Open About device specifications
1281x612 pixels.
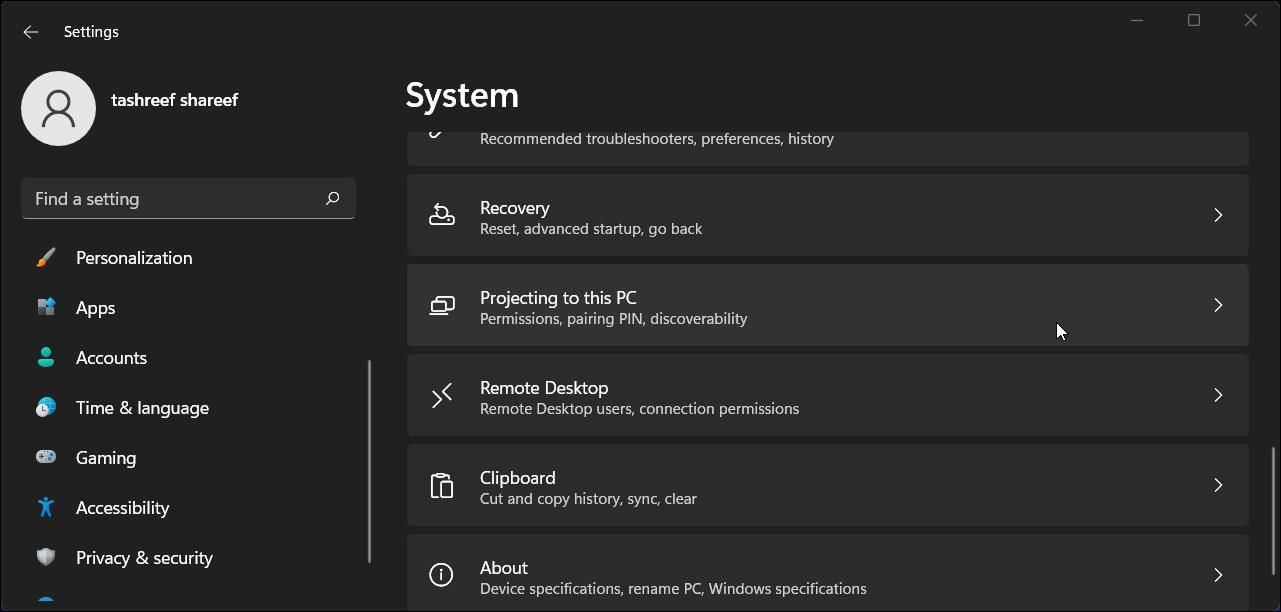point(828,573)
